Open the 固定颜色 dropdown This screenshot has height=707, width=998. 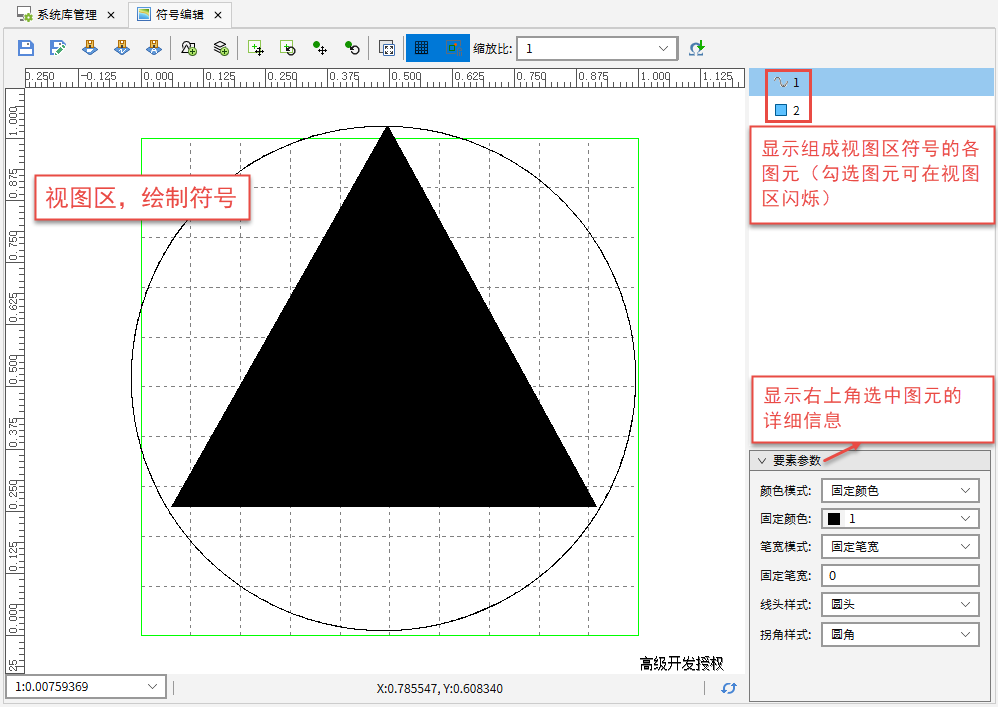[900, 519]
